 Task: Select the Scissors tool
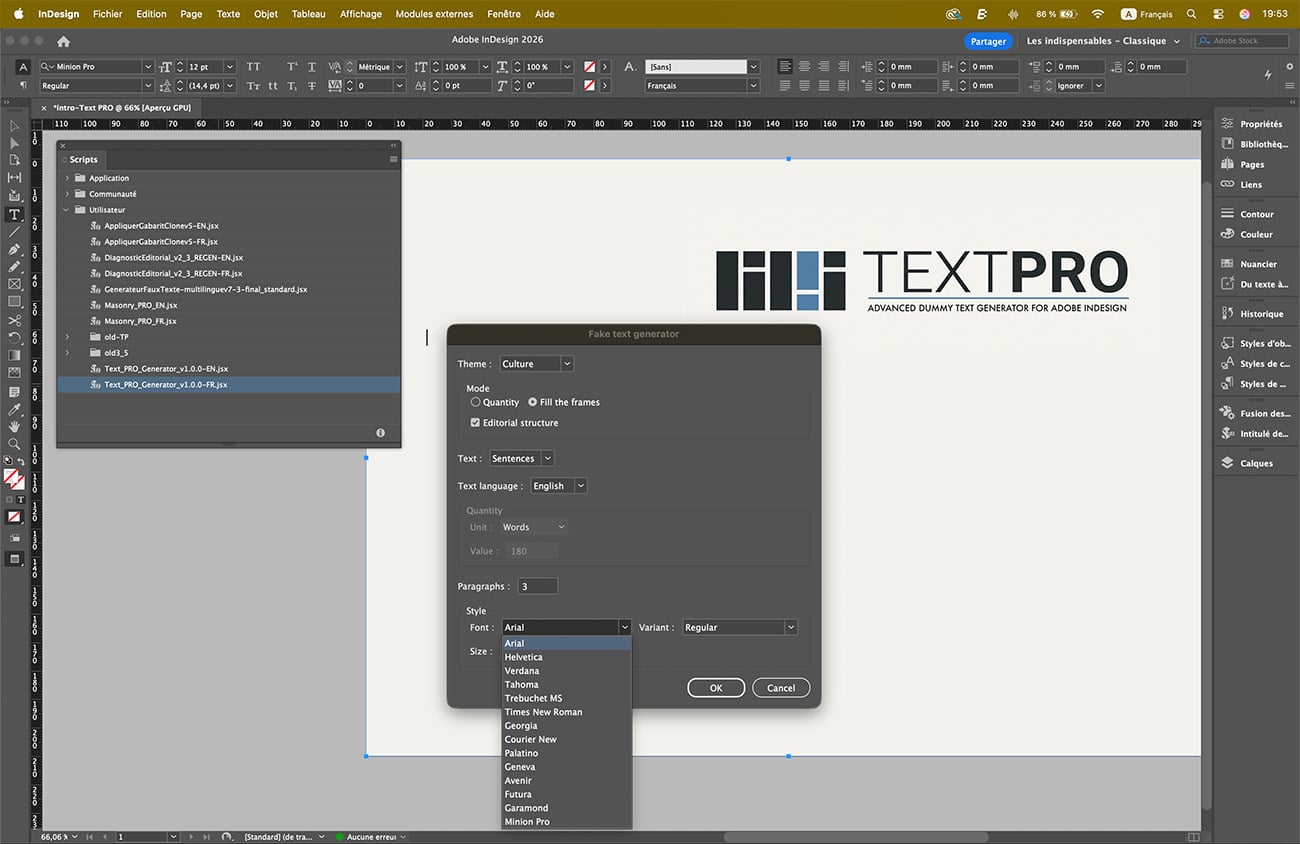[x=14, y=320]
